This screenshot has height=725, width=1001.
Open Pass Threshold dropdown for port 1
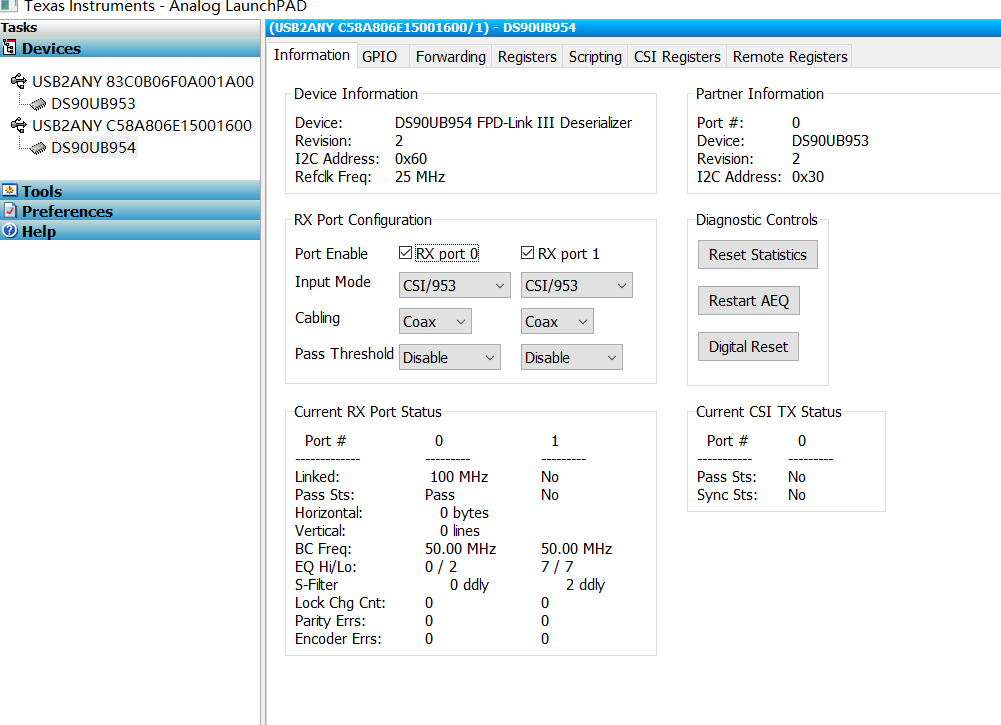(x=571, y=357)
